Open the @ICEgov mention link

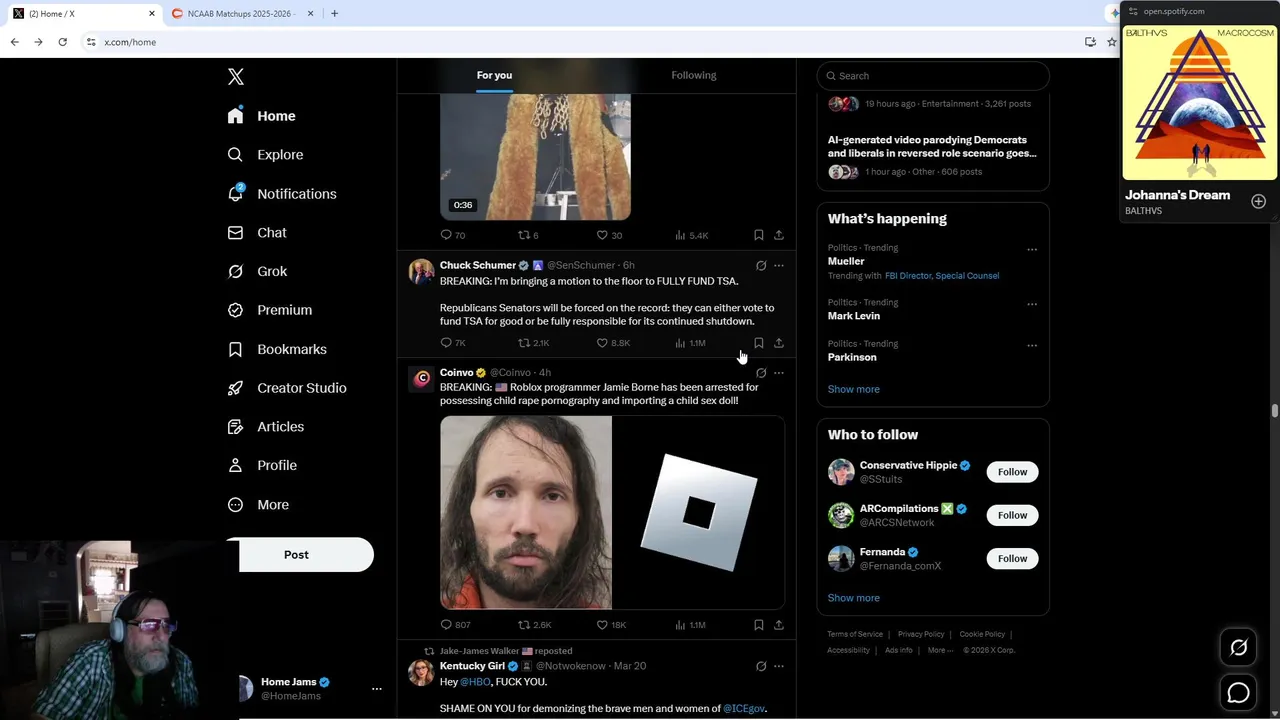(x=744, y=709)
